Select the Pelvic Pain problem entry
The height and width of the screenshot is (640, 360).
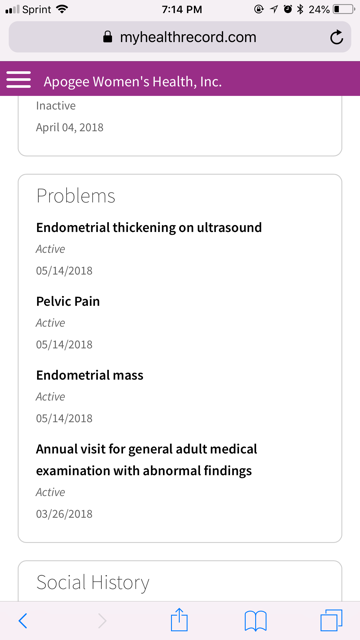coord(68,301)
